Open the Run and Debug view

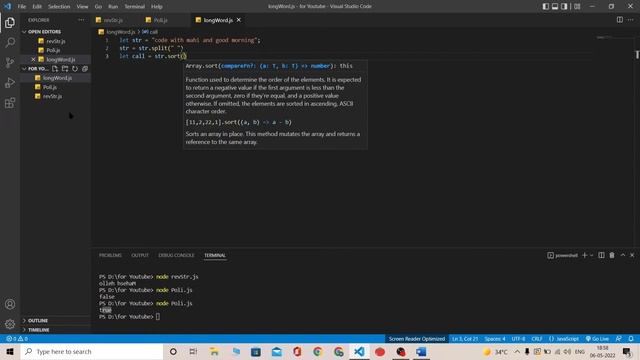pos(10,82)
